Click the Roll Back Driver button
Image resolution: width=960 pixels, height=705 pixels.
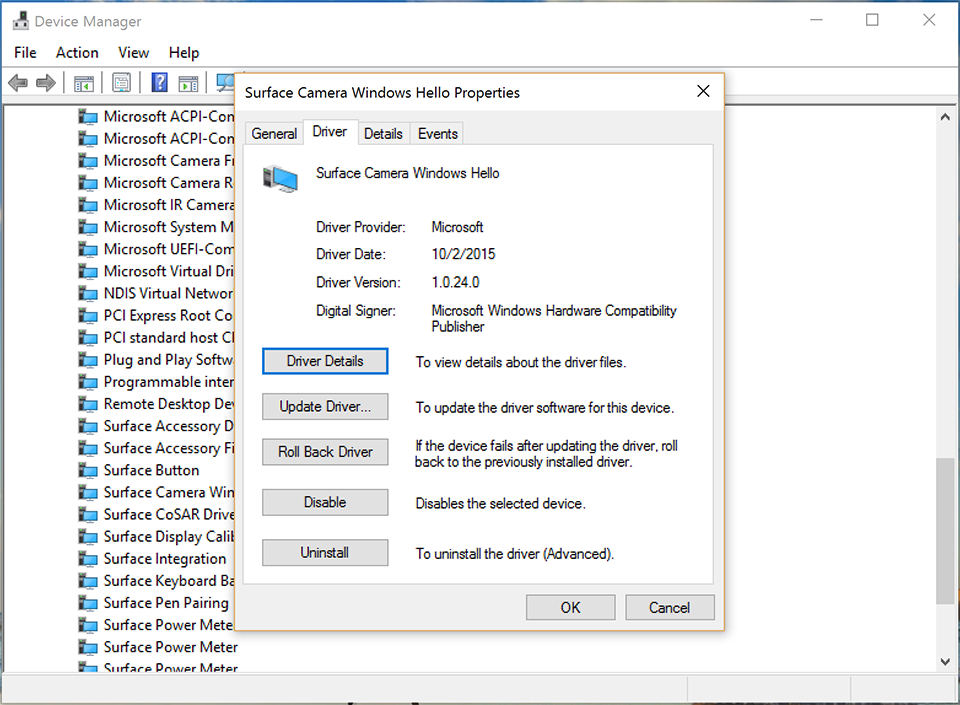coord(325,452)
